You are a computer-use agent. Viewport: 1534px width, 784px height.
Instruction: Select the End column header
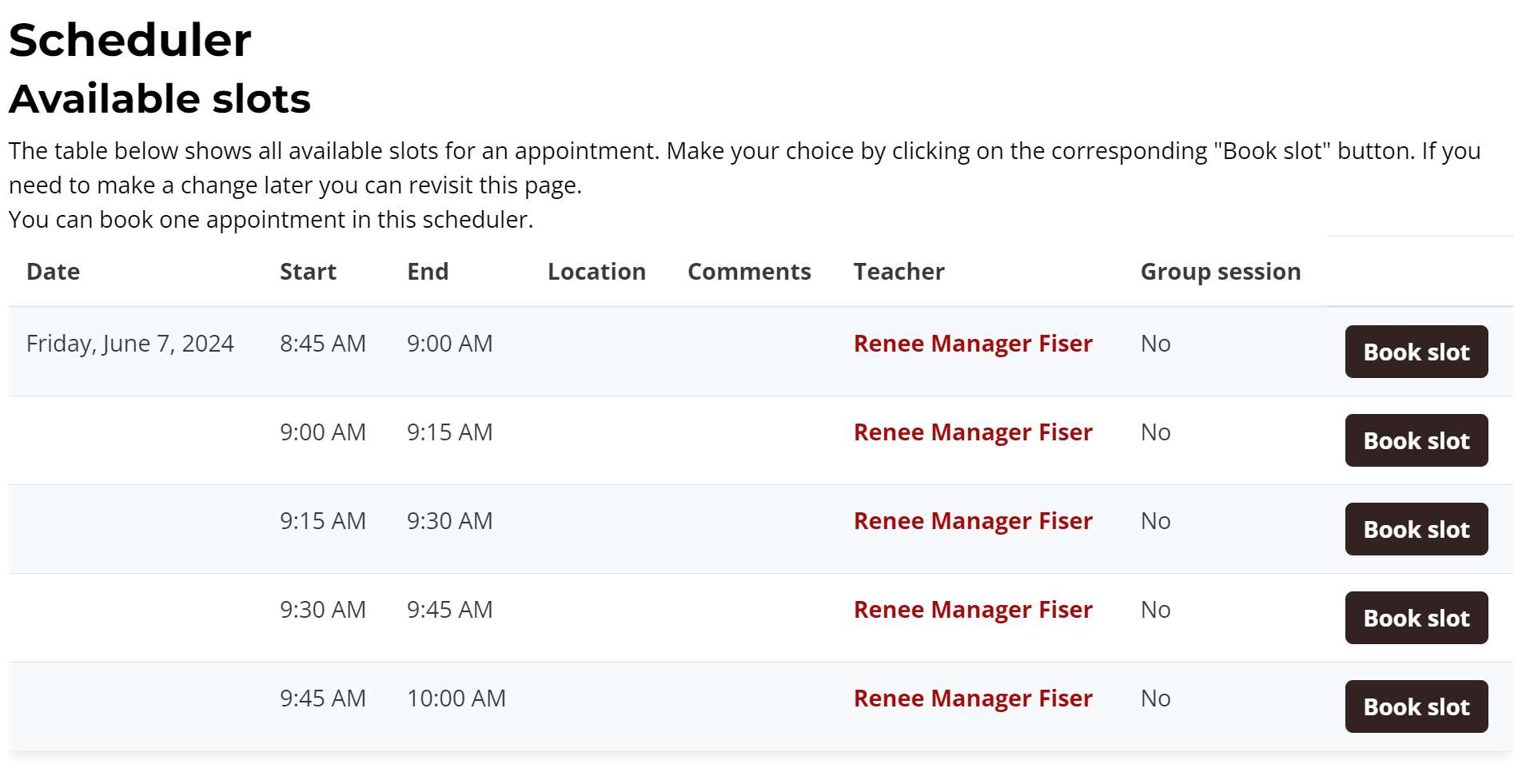click(x=428, y=272)
